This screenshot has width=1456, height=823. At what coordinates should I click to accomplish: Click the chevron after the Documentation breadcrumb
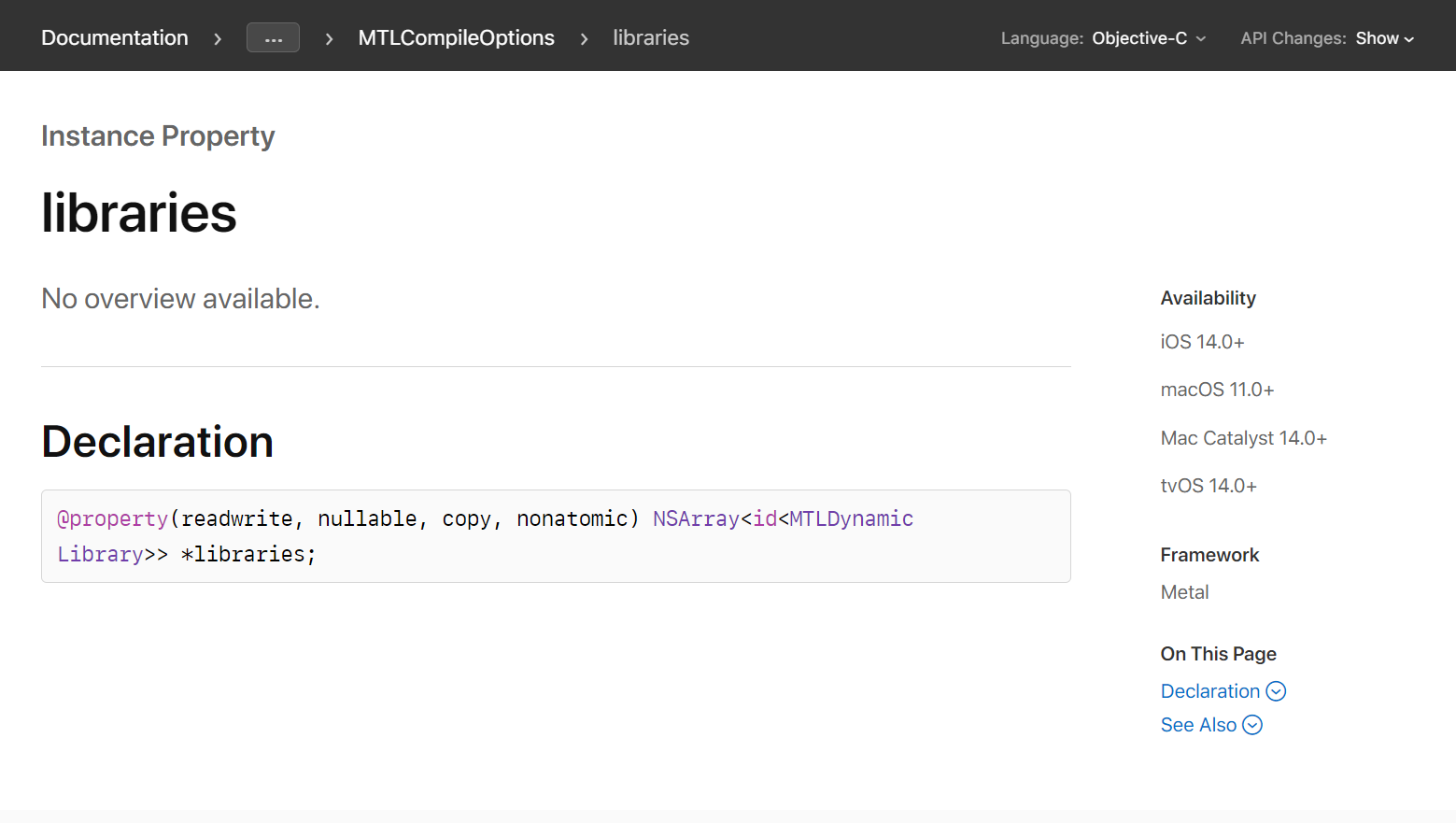218,39
